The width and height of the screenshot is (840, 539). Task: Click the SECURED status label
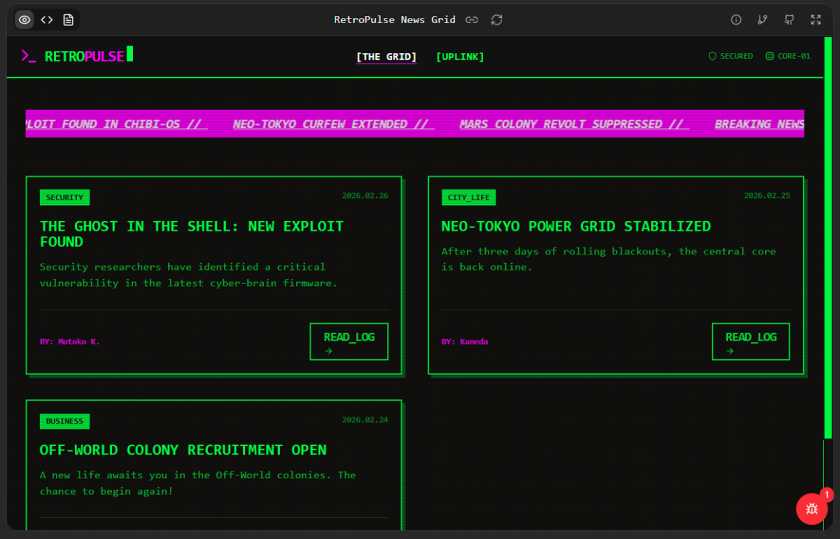click(x=736, y=56)
